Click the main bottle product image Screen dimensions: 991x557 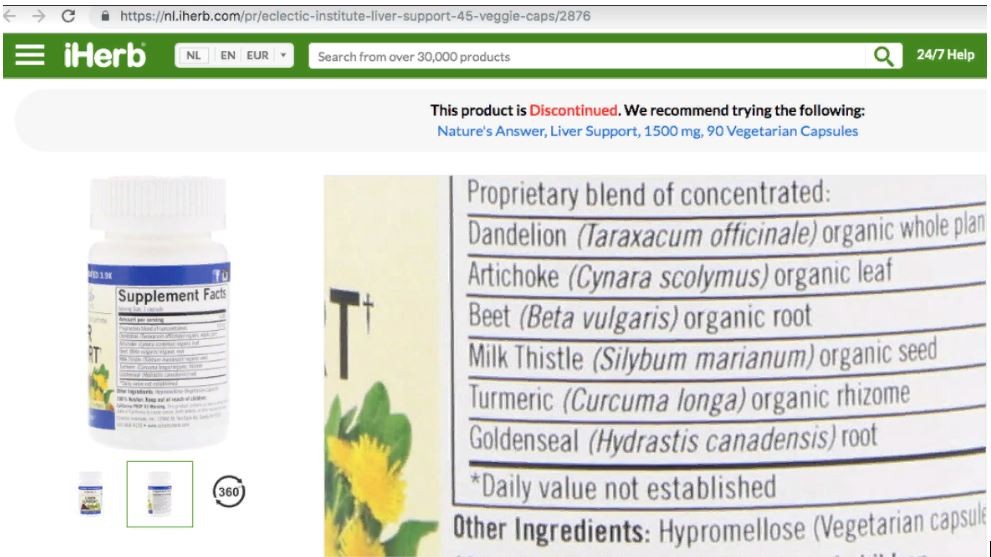coord(158,313)
